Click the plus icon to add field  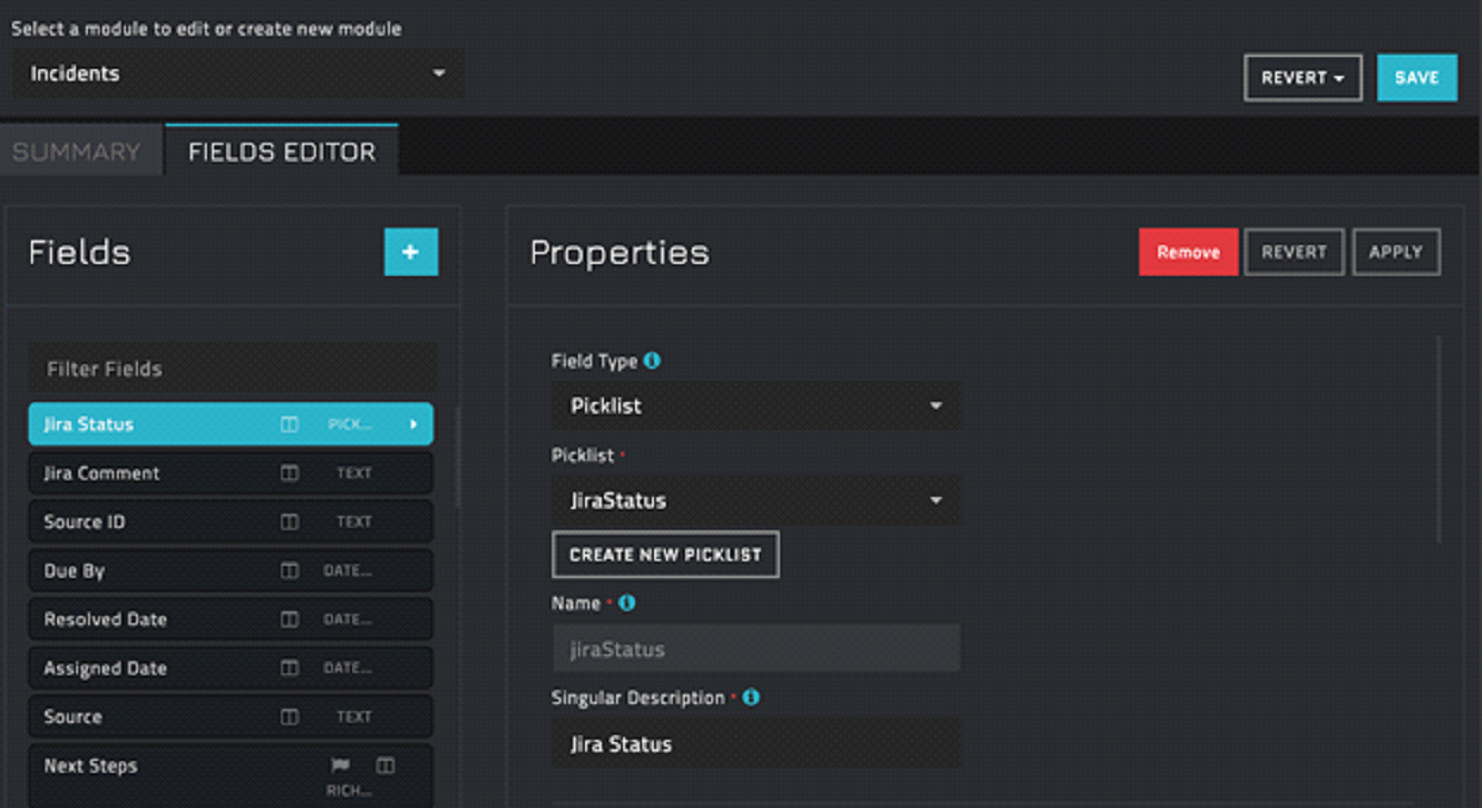tap(411, 252)
